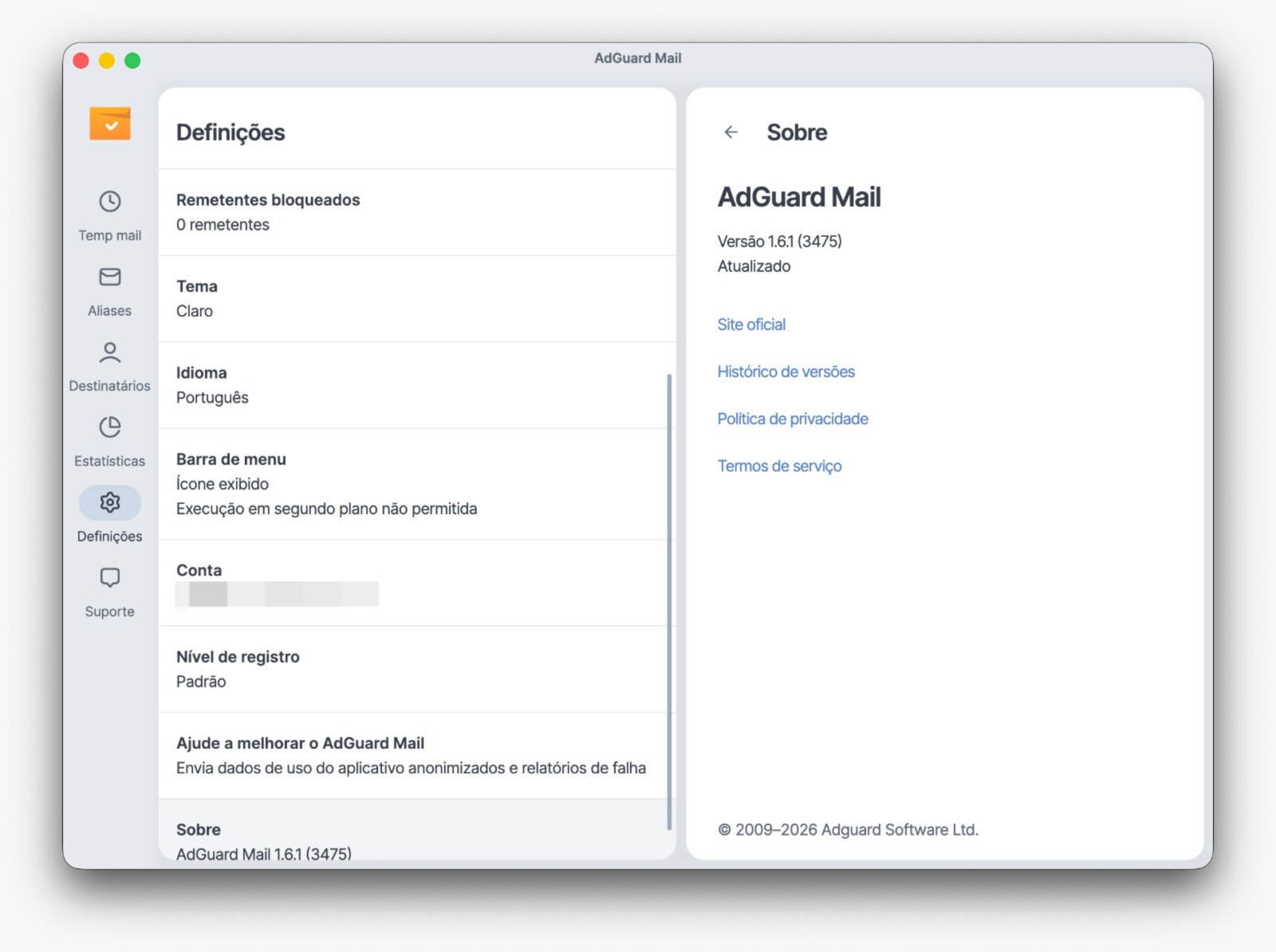Image resolution: width=1276 pixels, height=952 pixels.
Task: Click the Estatísticas sidebar label
Action: (x=110, y=461)
